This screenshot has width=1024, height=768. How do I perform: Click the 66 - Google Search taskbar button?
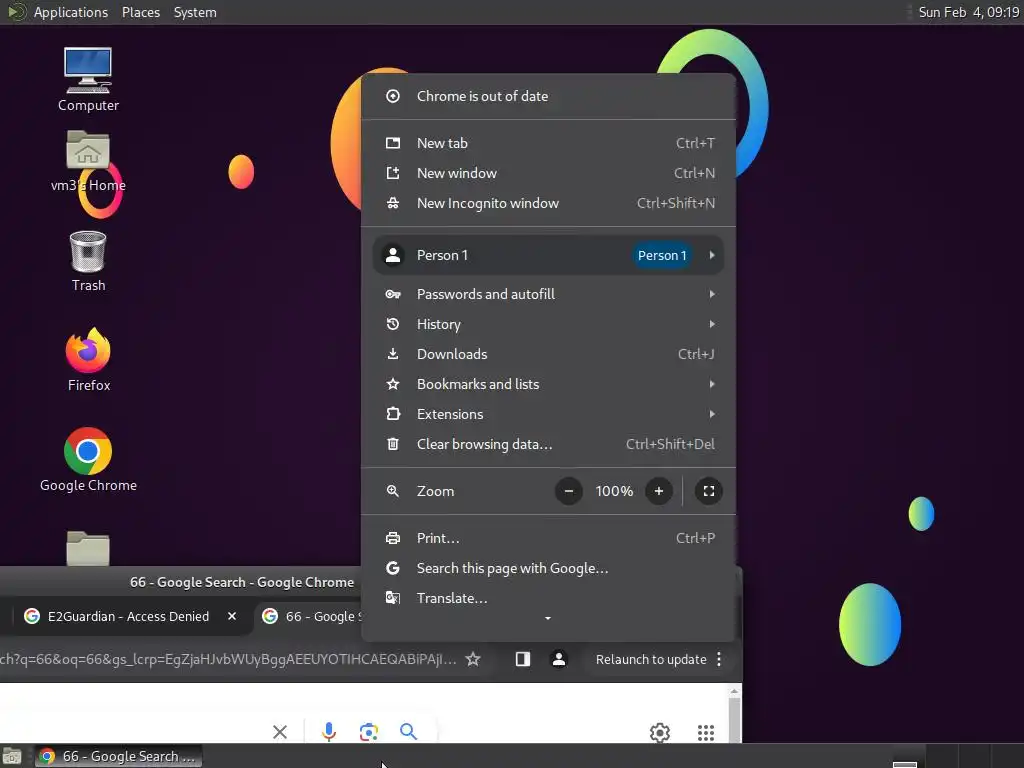118,756
